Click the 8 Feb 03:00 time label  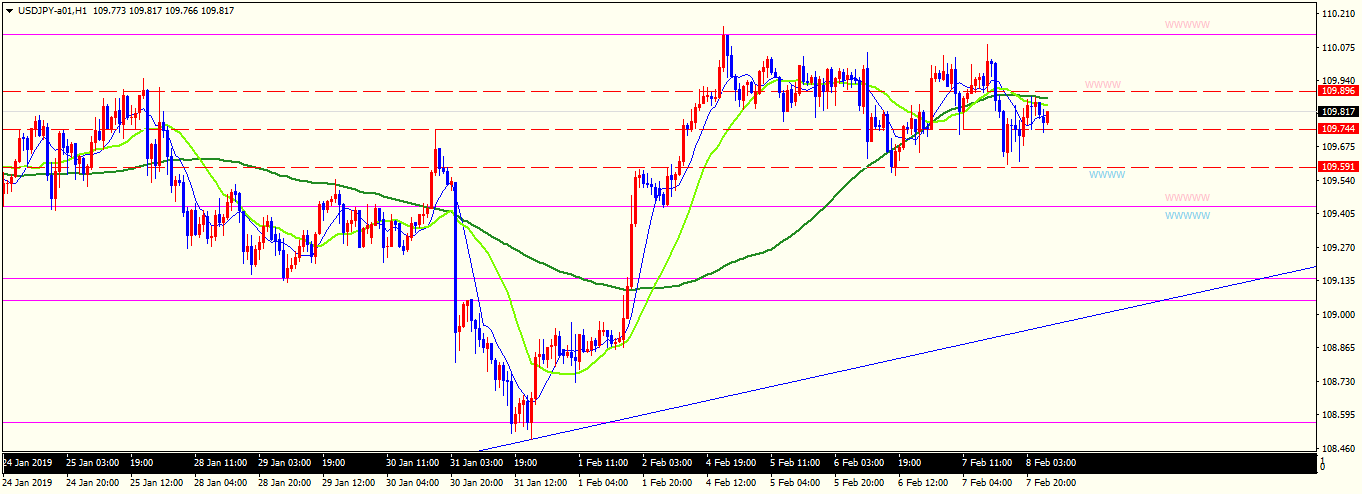coord(1051,463)
